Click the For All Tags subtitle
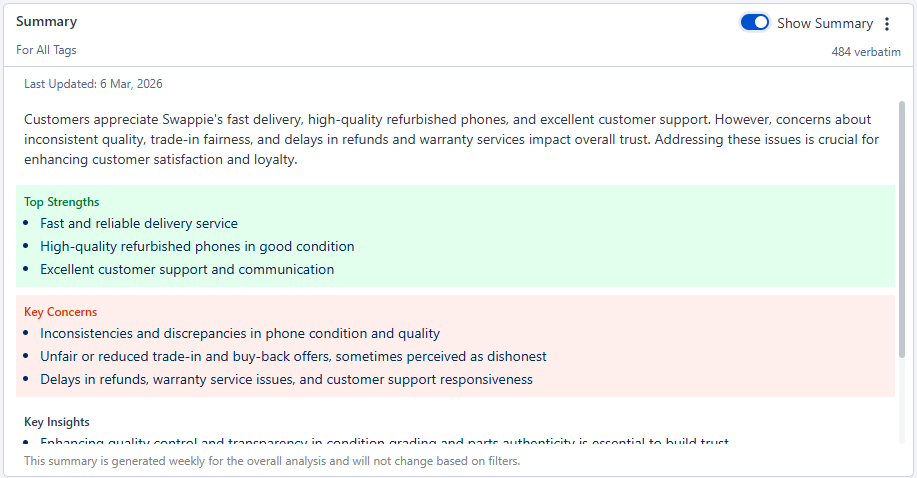 point(46,50)
